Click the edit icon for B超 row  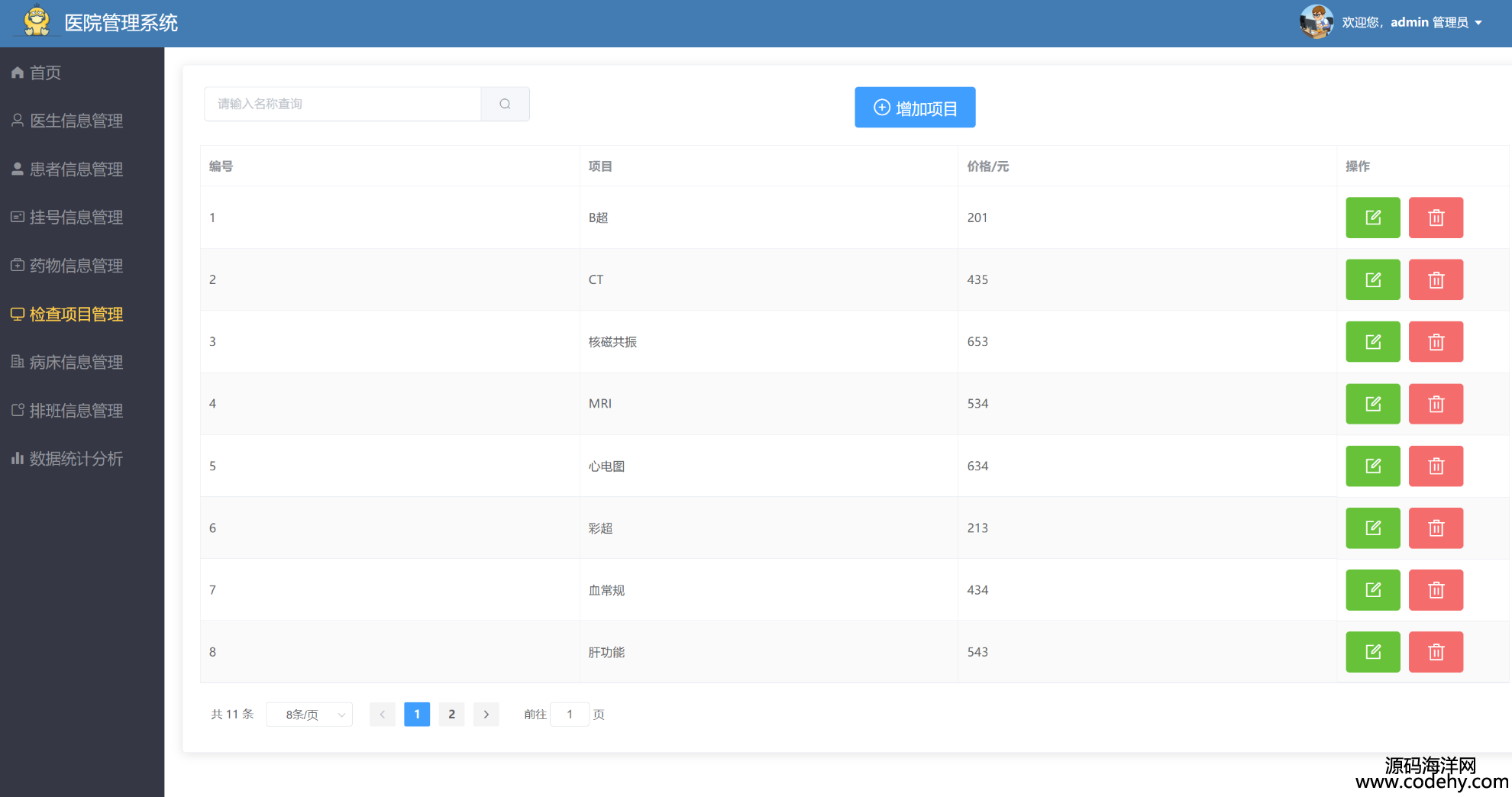[x=1372, y=218]
